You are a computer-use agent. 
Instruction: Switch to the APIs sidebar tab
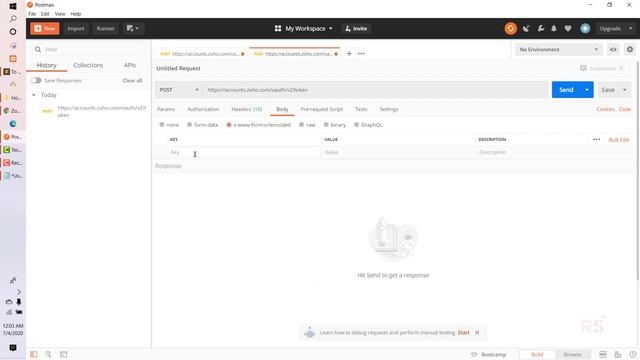pos(130,65)
